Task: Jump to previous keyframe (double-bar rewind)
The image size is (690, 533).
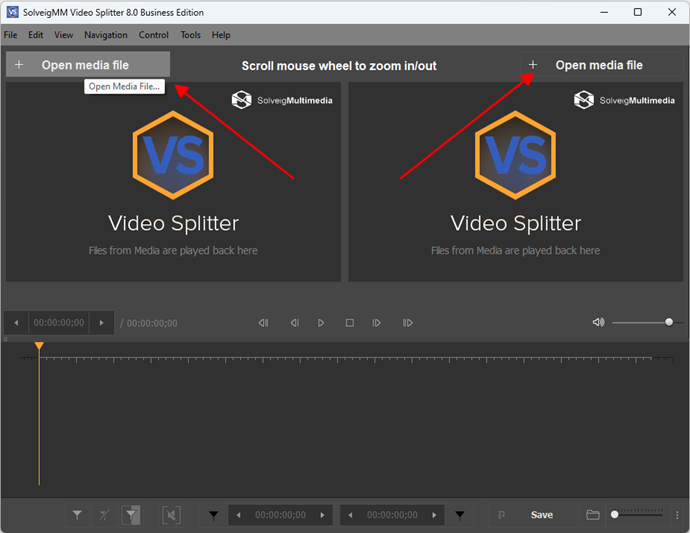Action: point(263,323)
